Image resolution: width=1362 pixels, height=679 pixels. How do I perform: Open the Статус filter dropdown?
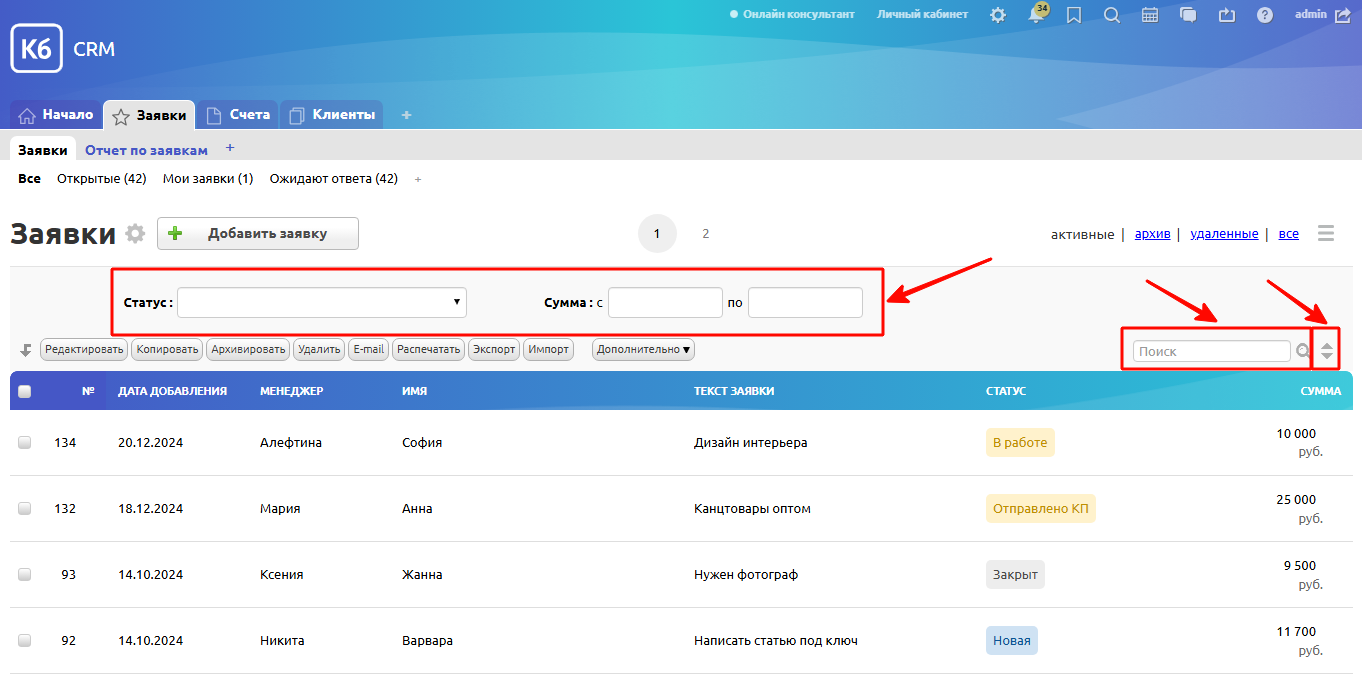pyautogui.click(x=321, y=302)
